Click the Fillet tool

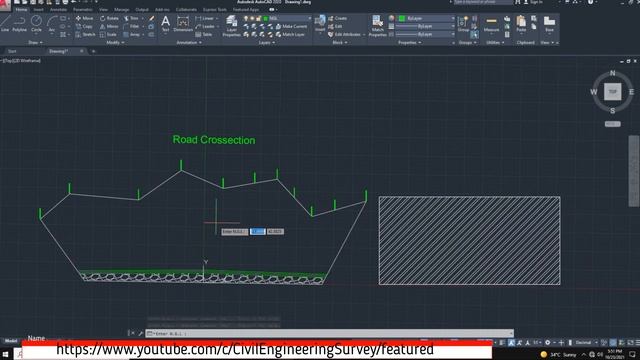[131, 27]
